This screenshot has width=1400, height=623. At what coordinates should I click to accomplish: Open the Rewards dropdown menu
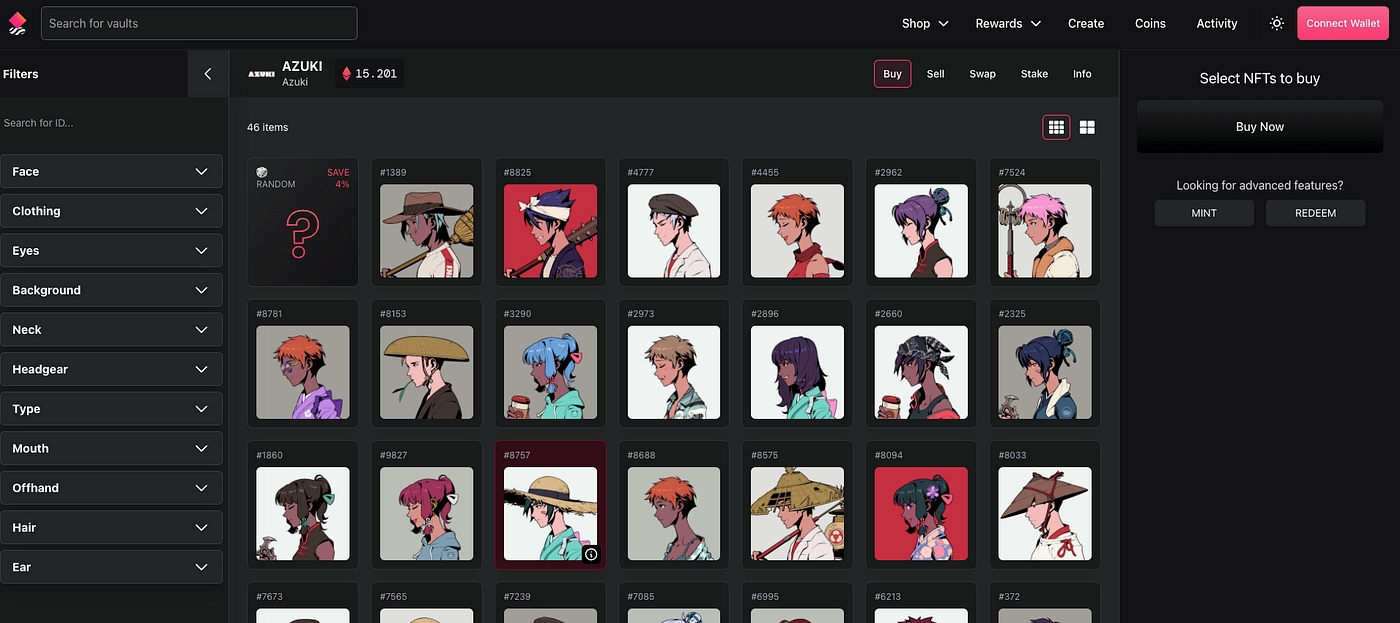click(x=1007, y=23)
